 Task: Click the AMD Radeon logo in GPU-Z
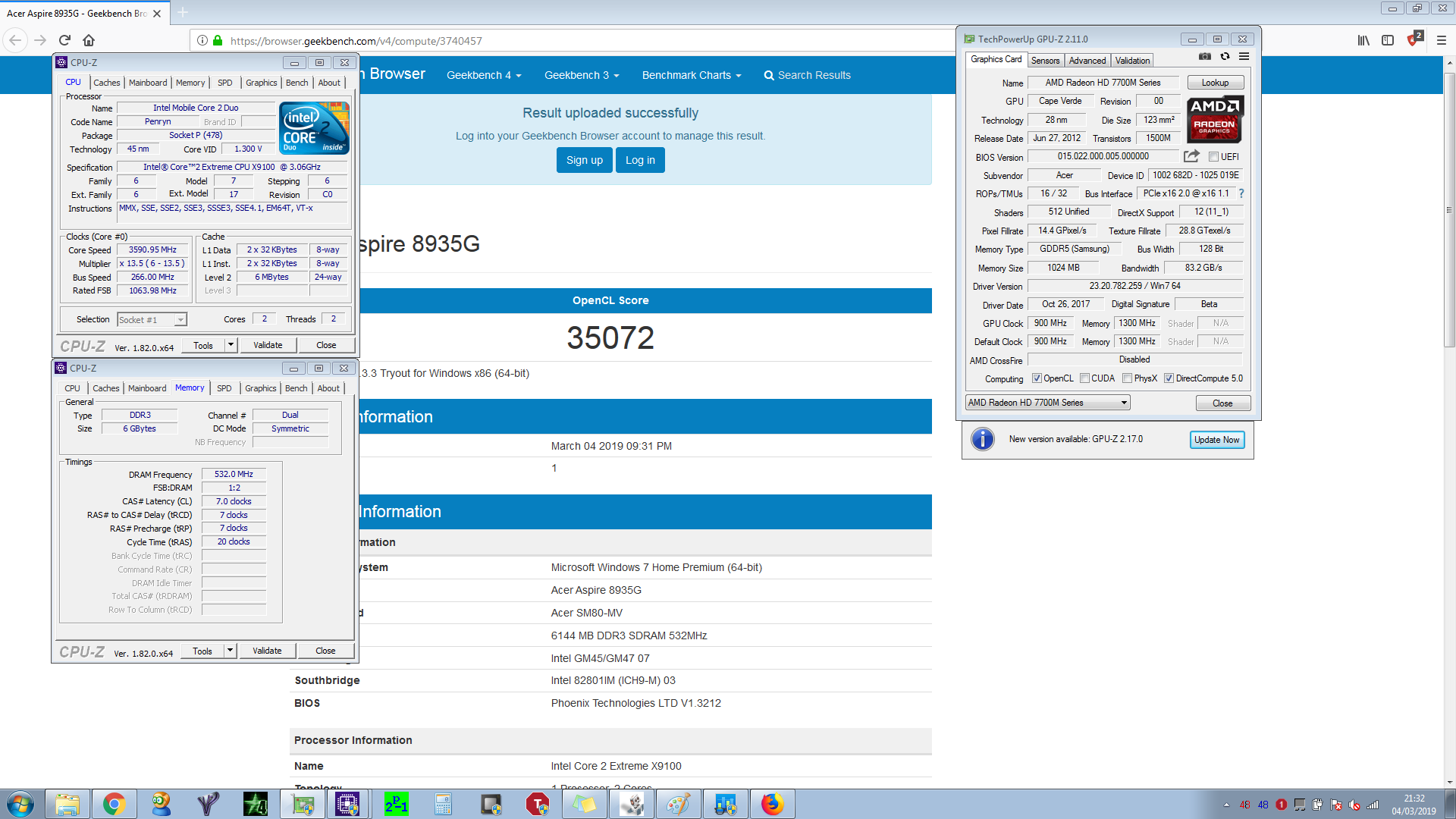pyautogui.click(x=1214, y=120)
